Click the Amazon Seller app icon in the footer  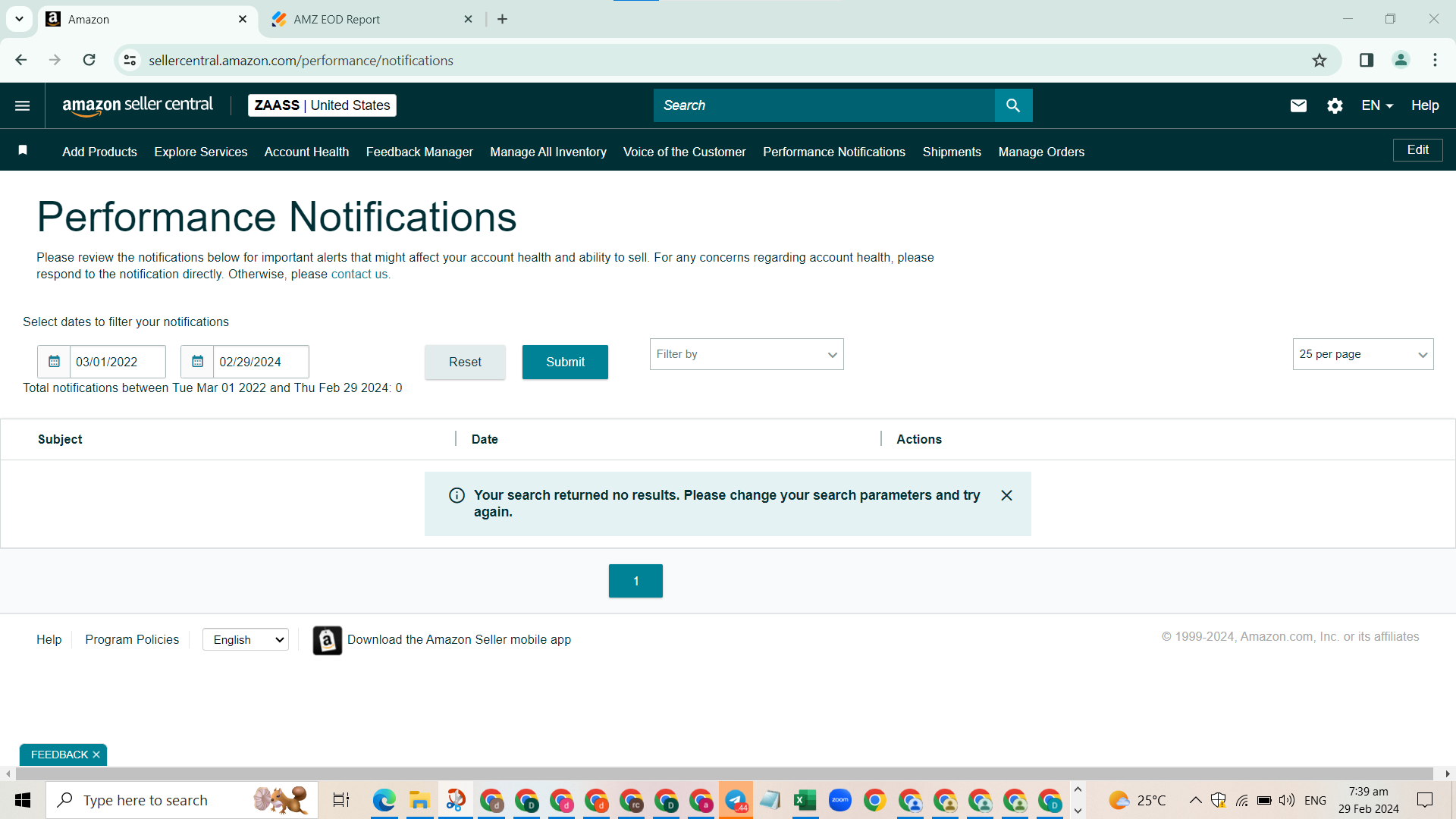328,641
